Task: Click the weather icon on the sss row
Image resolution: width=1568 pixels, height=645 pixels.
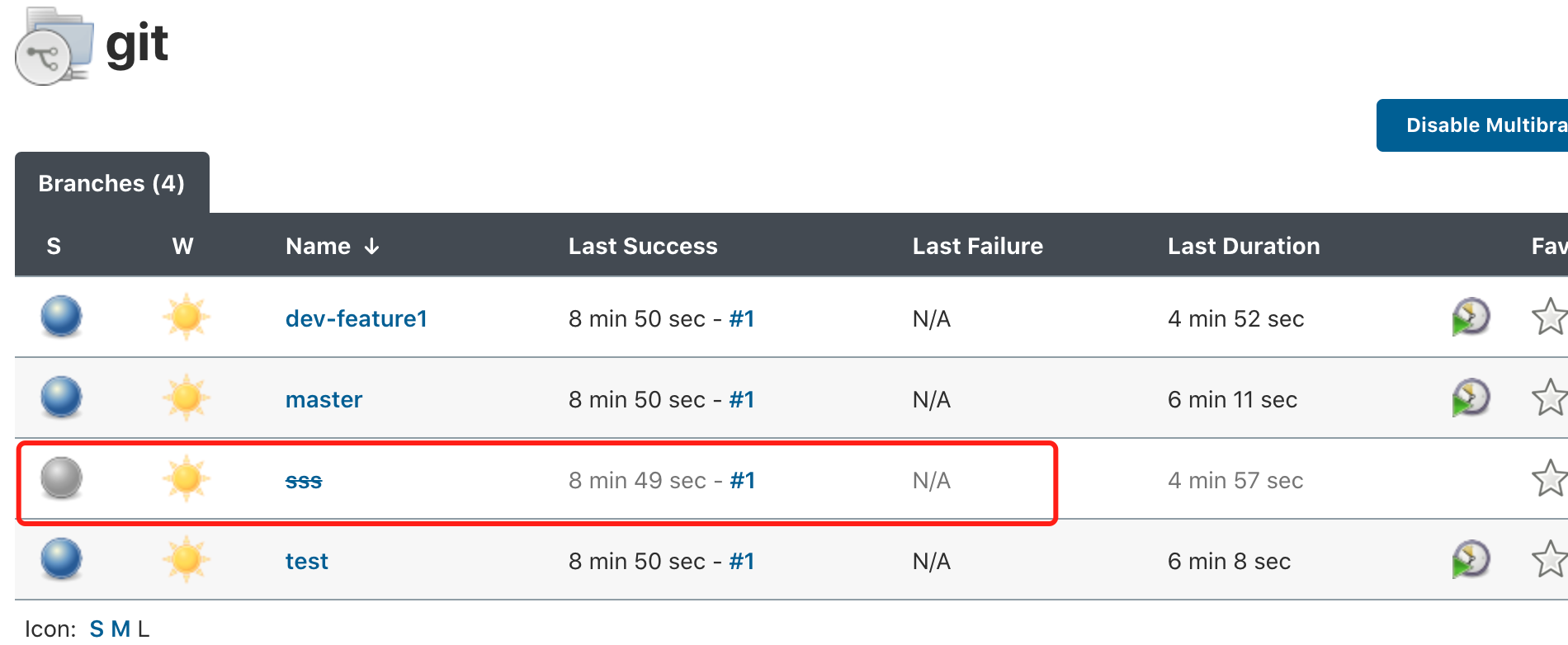Action: pyautogui.click(x=186, y=478)
